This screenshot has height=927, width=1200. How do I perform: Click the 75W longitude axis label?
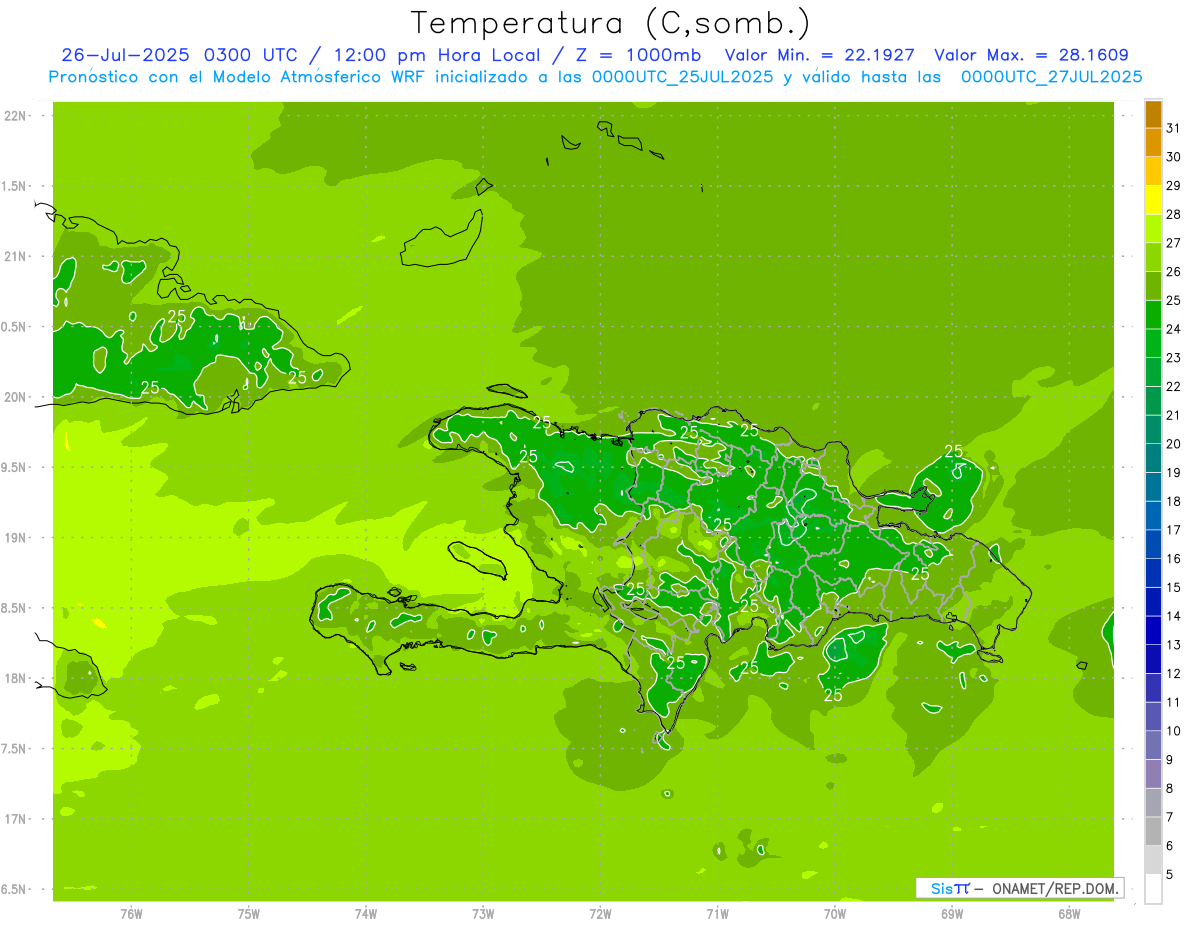[249, 913]
